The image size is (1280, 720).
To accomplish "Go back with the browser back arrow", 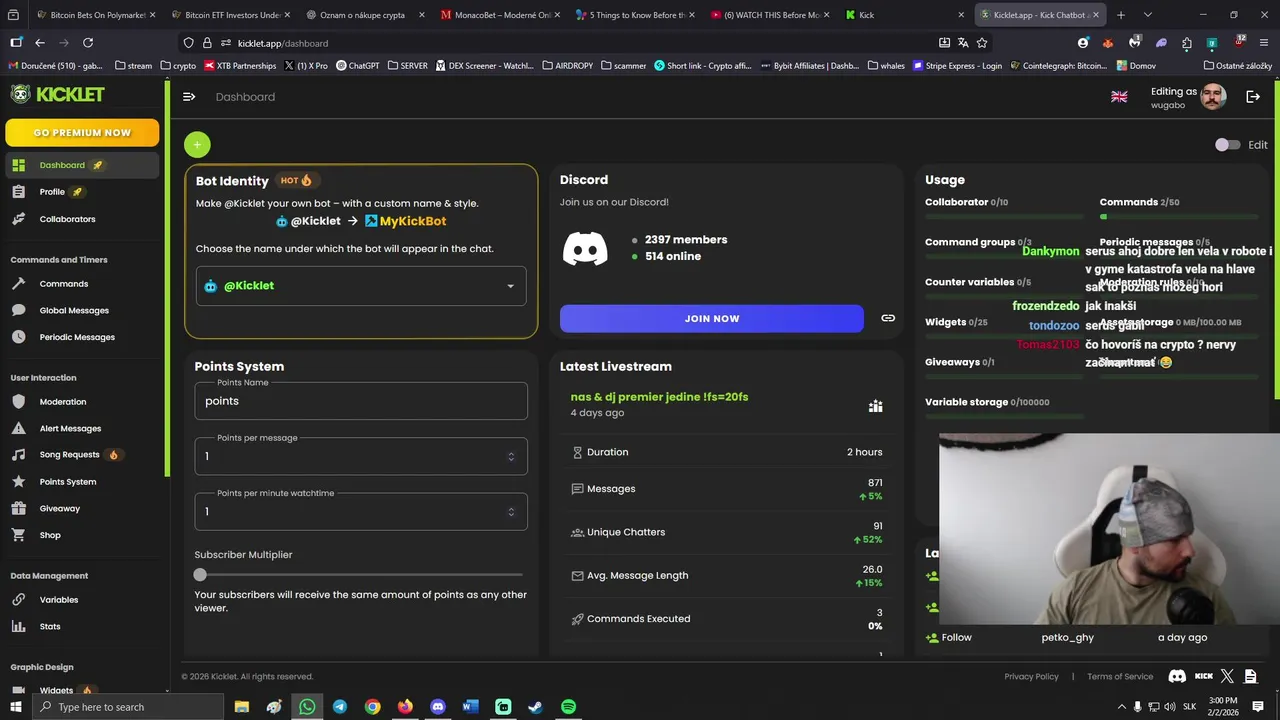I will pyautogui.click(x=40, y=43).
